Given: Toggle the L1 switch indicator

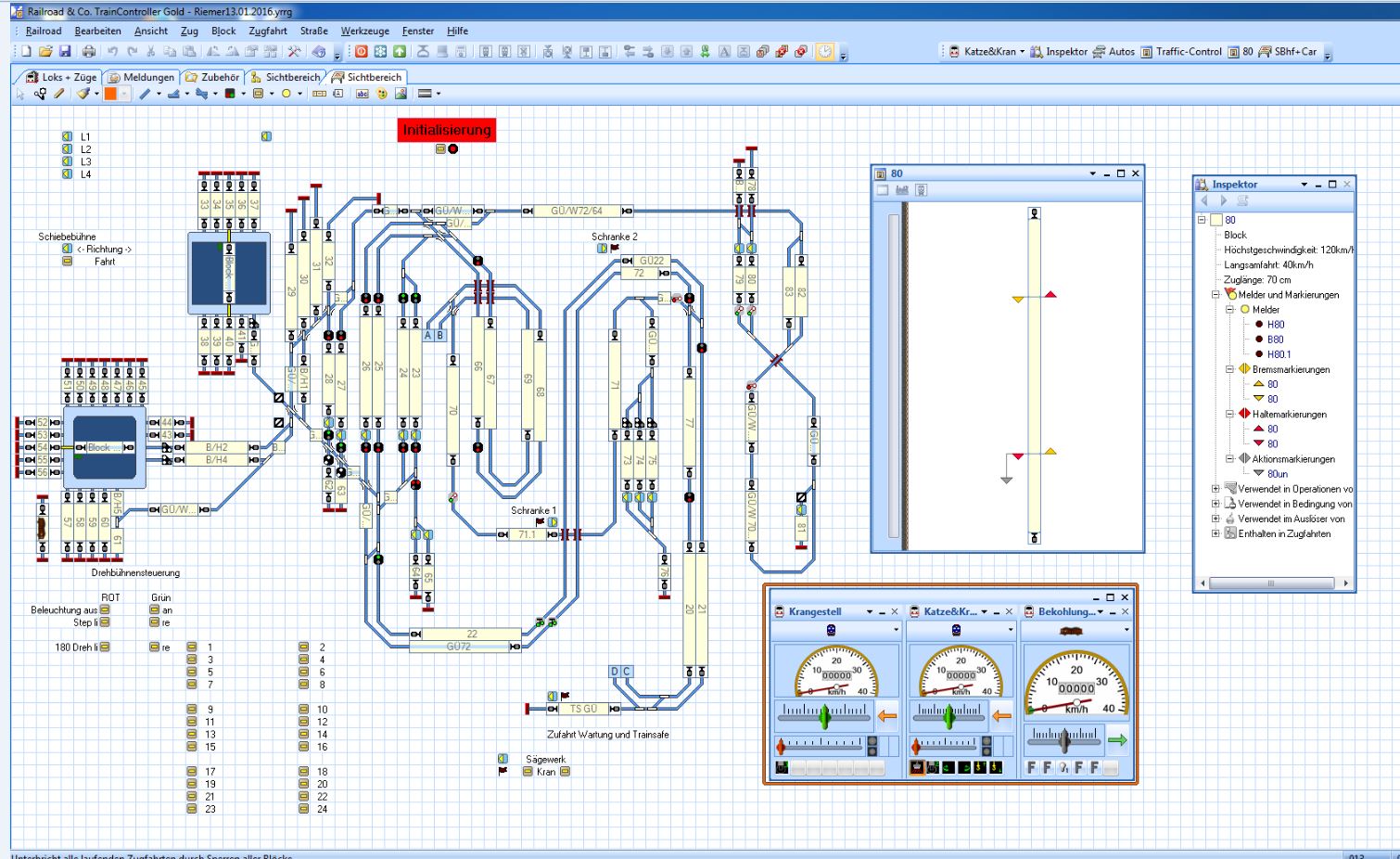Looking at the screenshot, I should (68, 136).
